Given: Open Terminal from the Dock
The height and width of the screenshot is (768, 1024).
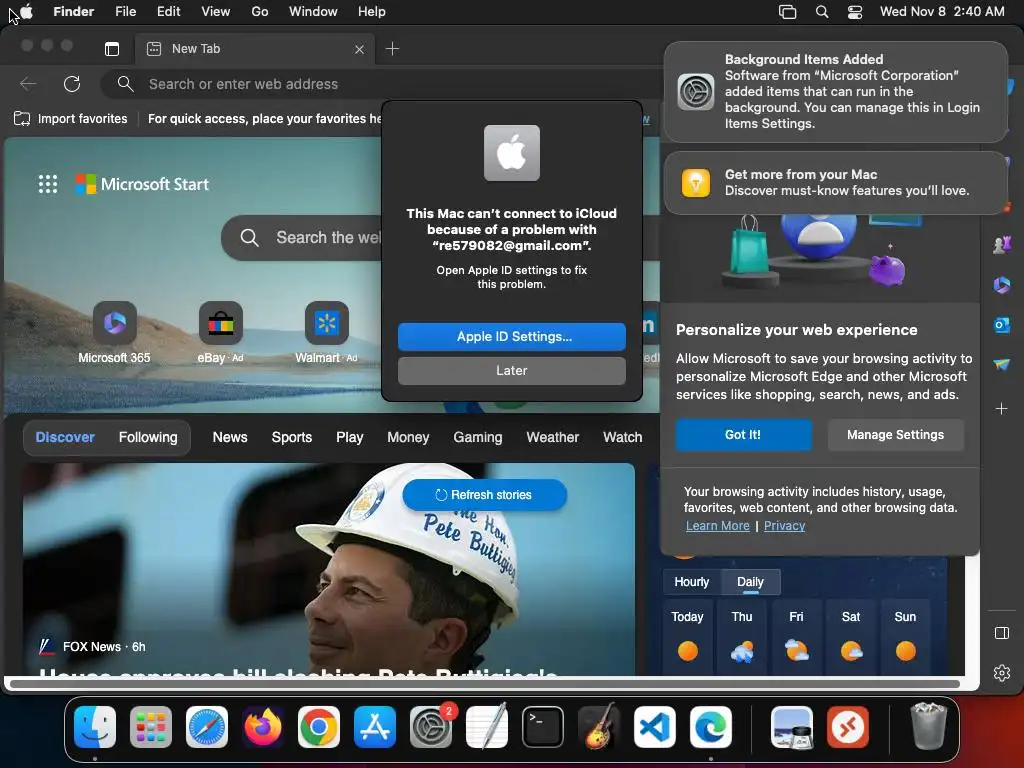Looking at the screenshot, I should [543, 727].
